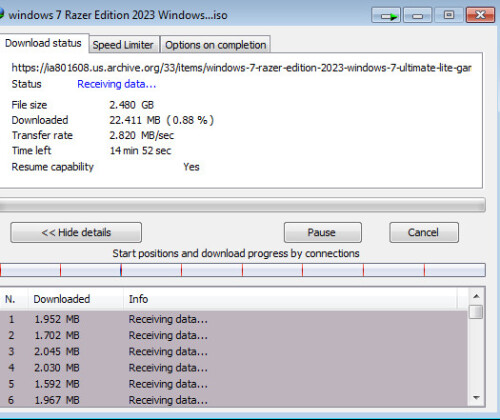Click the connection list scrollbar thumb

476,312
